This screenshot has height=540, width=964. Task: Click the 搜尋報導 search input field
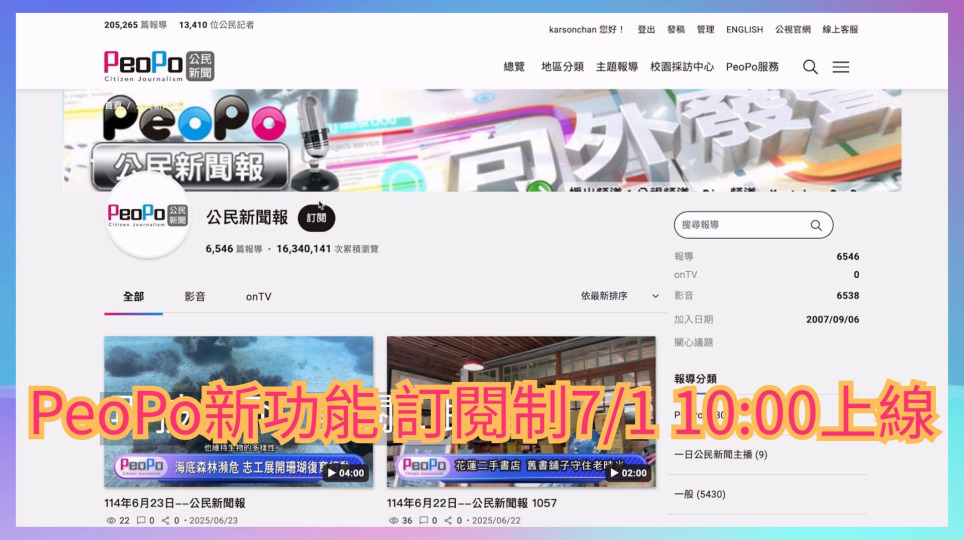[740, 225]
